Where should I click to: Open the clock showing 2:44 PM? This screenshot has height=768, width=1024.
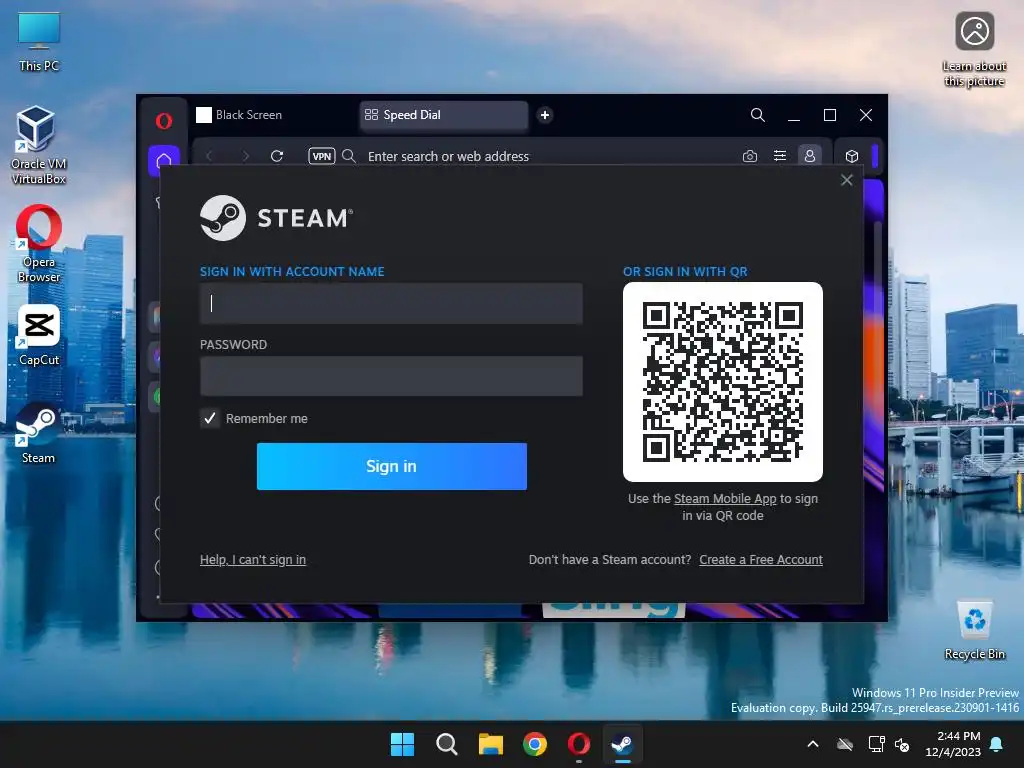[x=953, y=744]
